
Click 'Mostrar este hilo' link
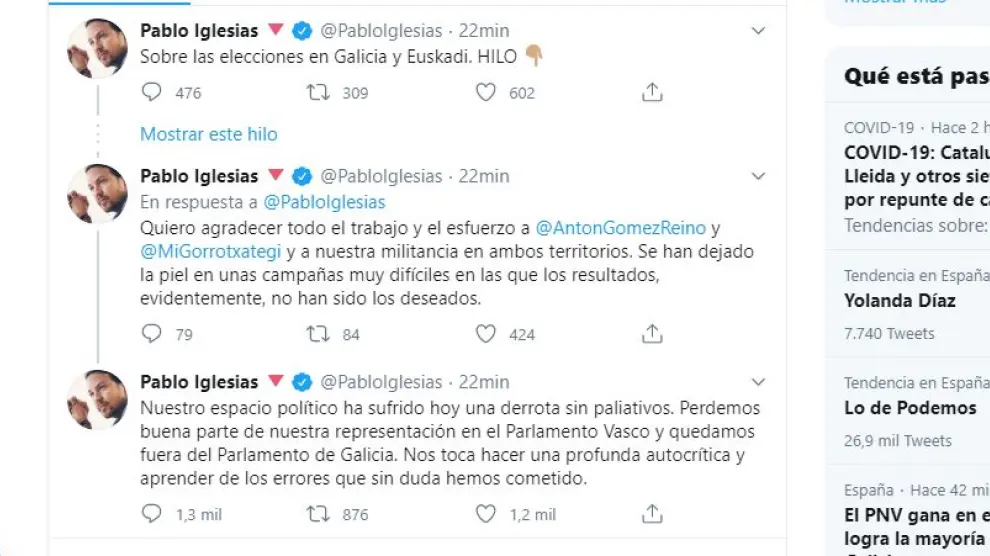coord(208,134)
